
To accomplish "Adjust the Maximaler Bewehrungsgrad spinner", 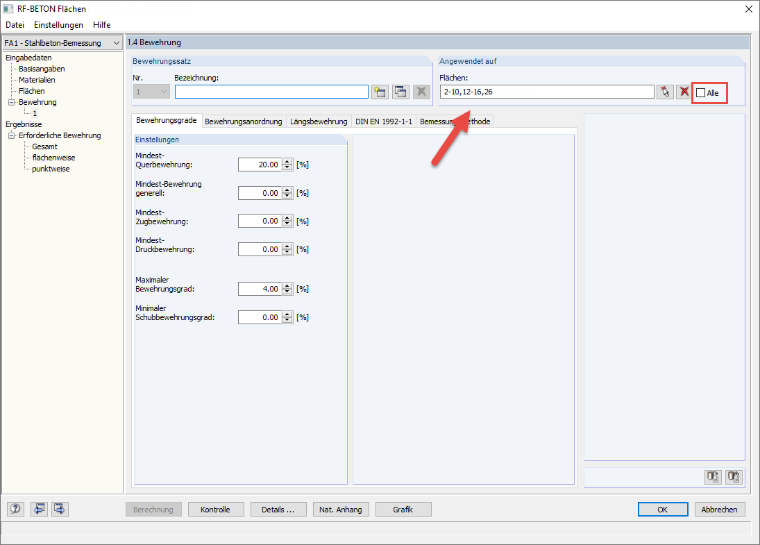I will (x=287, y=289).
